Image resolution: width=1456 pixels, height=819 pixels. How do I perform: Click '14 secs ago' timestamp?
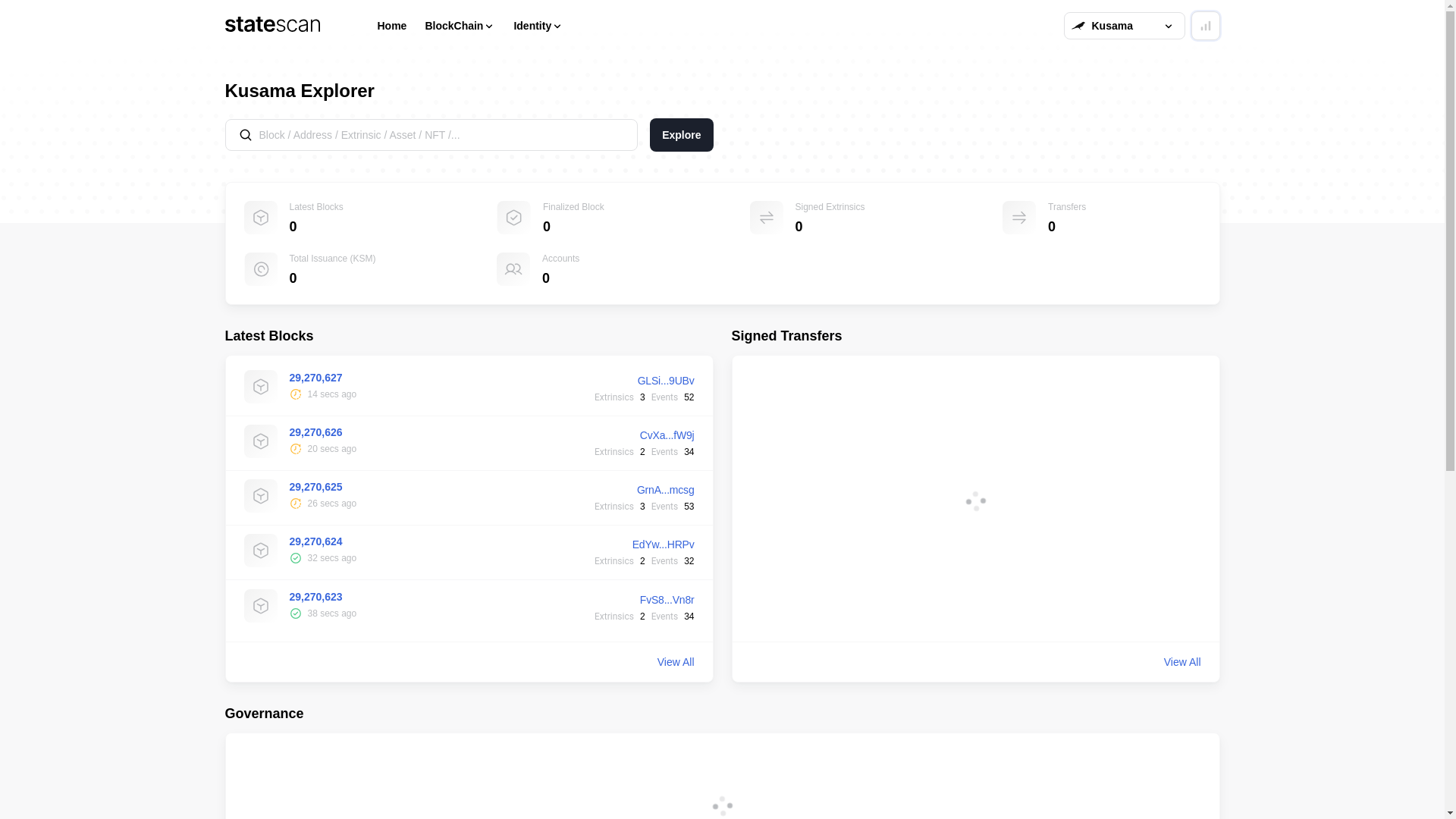coord(331,394)
